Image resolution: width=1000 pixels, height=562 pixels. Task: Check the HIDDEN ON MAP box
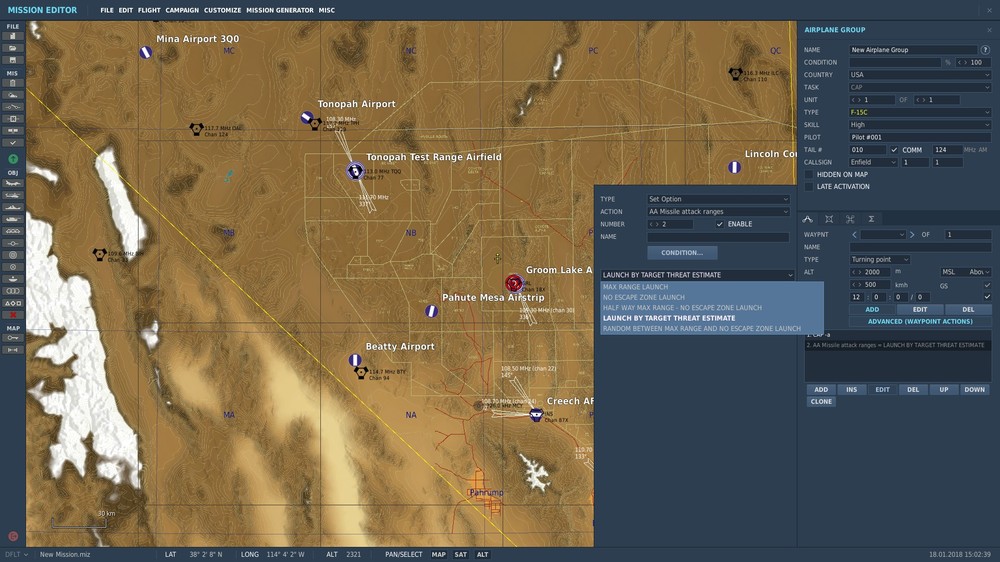click(x=809, y=174)
